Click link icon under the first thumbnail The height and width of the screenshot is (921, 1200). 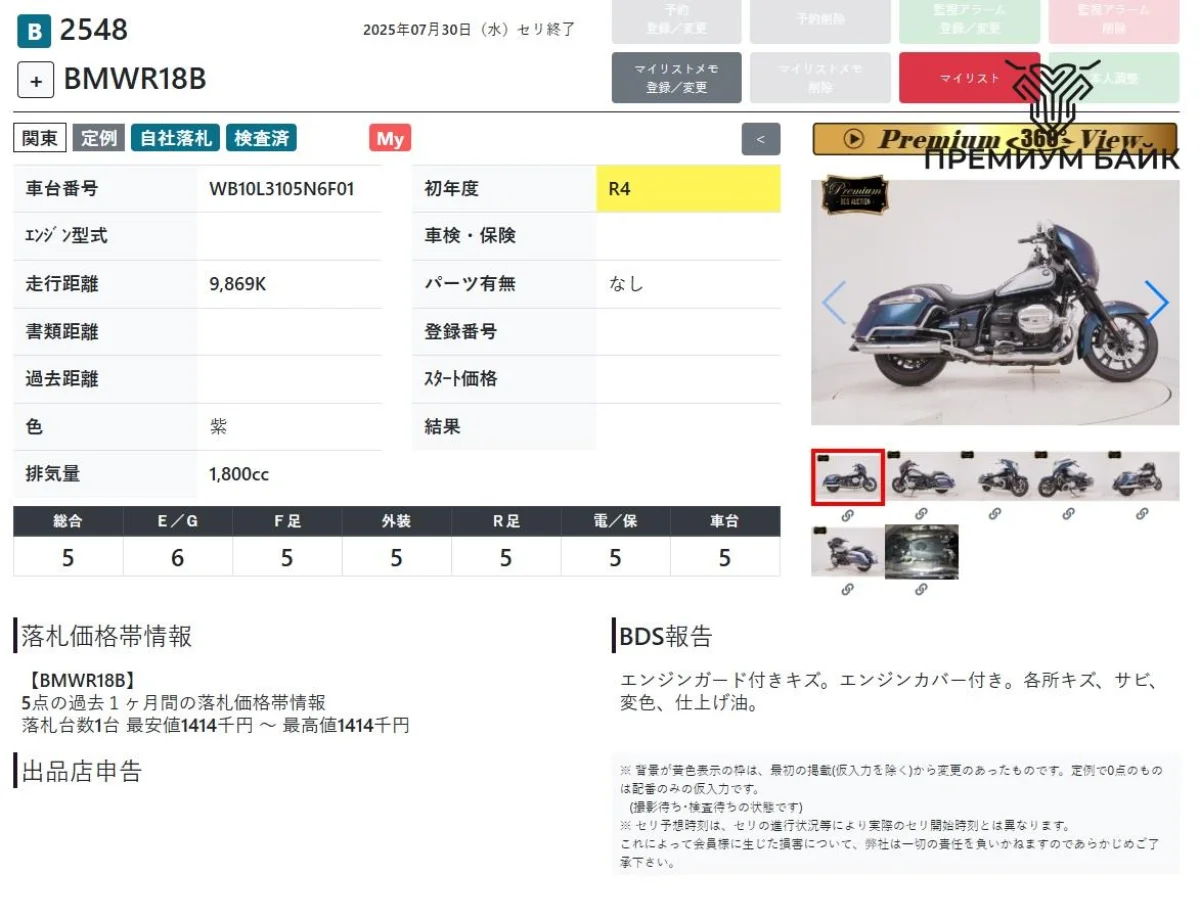847,515
